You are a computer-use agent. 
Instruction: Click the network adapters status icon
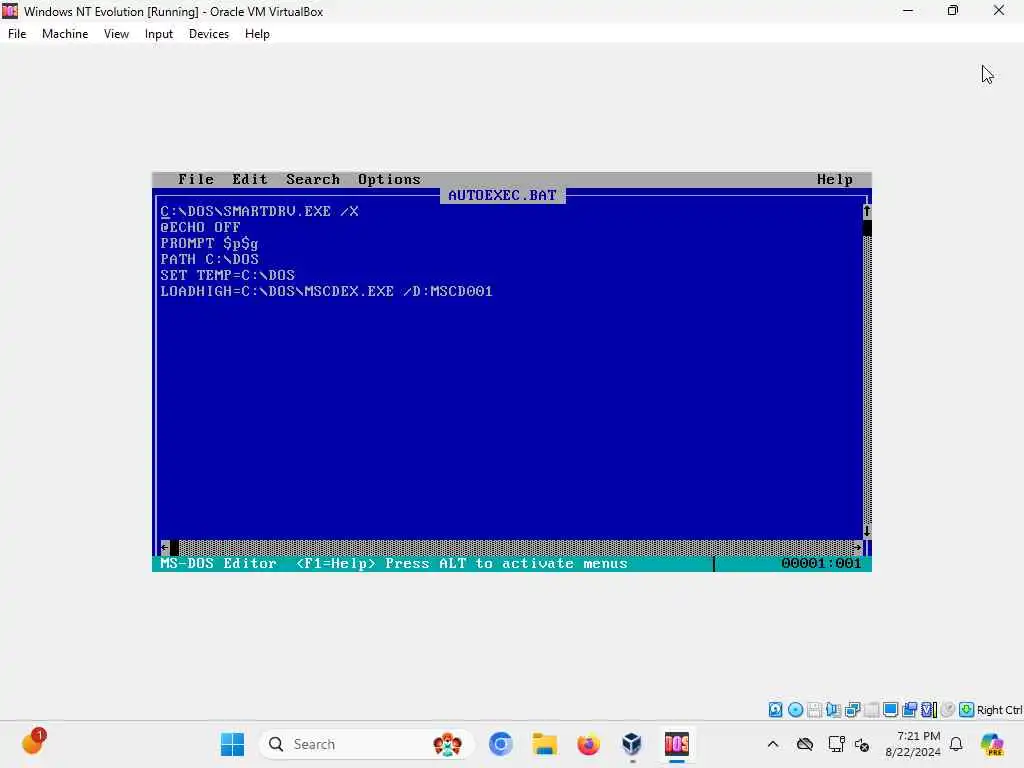click(x=853, y=710)
